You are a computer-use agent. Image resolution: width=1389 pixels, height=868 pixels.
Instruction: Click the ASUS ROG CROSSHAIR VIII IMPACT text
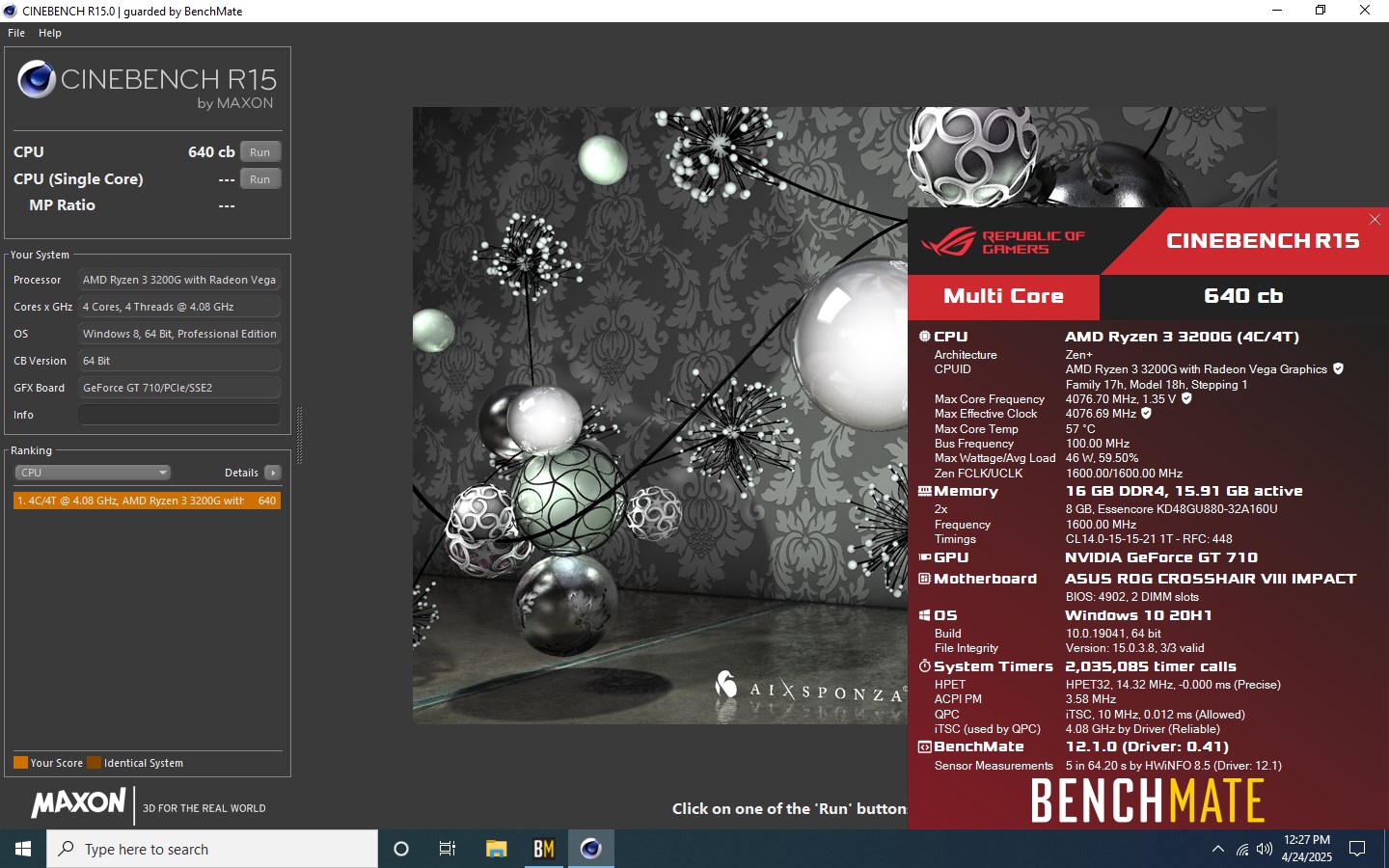coord(1211,579)
